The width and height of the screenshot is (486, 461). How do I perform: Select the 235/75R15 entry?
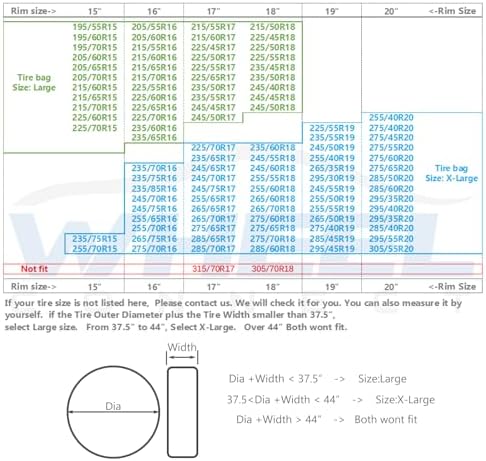[x=95, y=239]
